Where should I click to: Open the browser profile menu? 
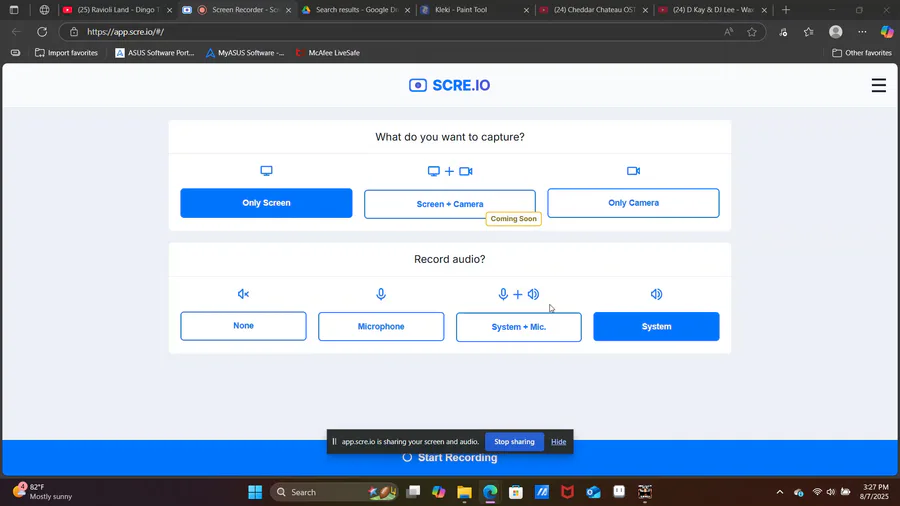click(x=836, y=32)
